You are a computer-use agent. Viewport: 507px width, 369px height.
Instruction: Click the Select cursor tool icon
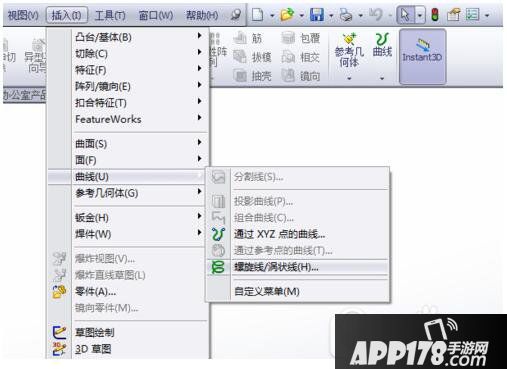(x=405, y=15)
